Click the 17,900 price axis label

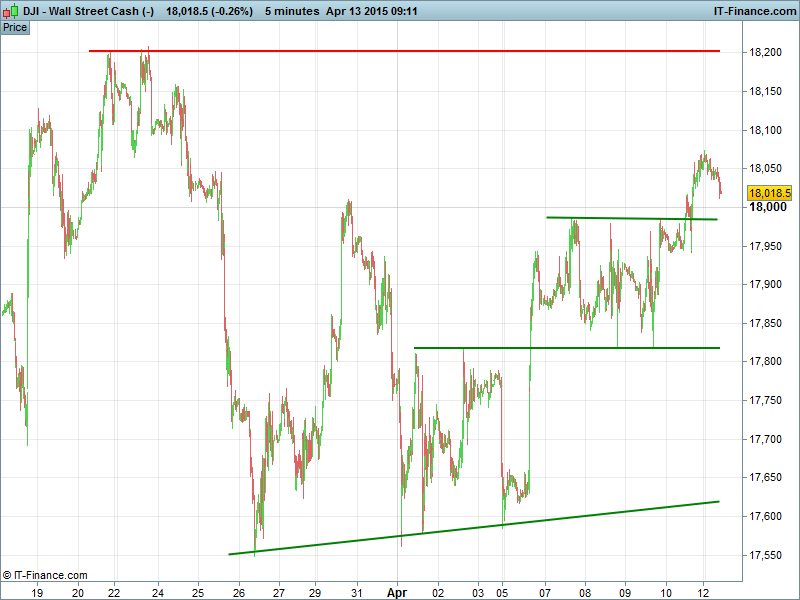[x=765, y=284]
